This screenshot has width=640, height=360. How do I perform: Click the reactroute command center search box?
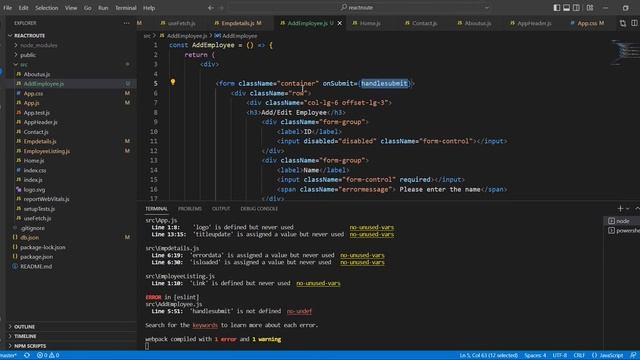click(x=360, y=7)
